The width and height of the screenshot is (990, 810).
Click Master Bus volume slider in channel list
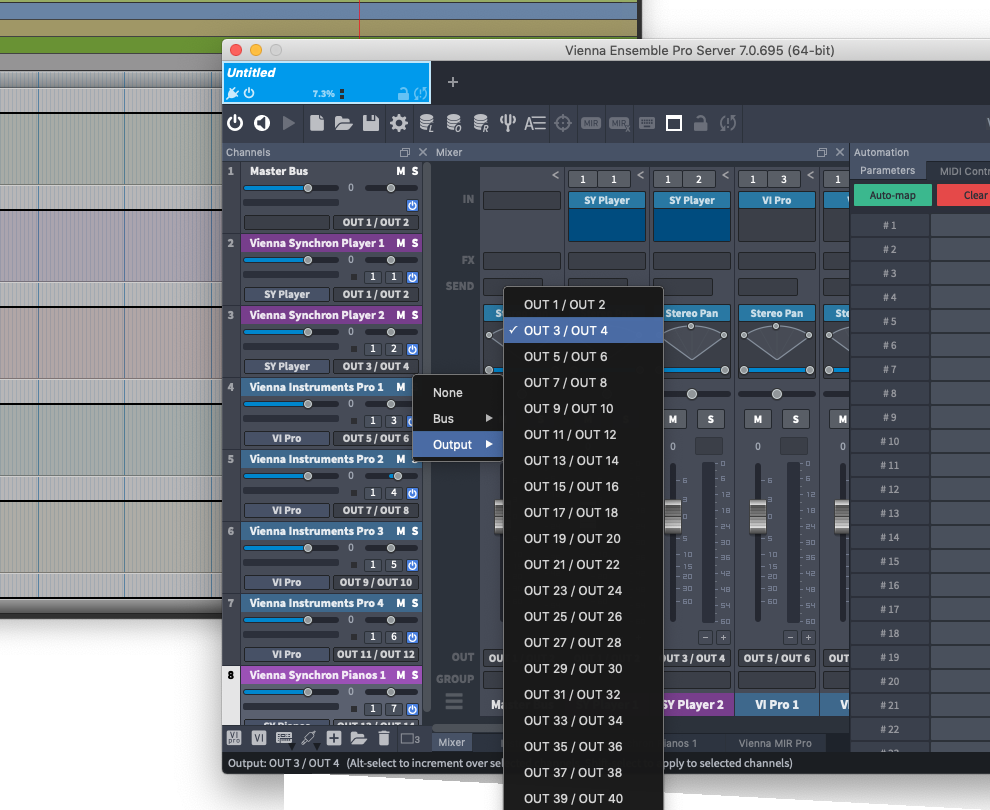click(290, 188)
